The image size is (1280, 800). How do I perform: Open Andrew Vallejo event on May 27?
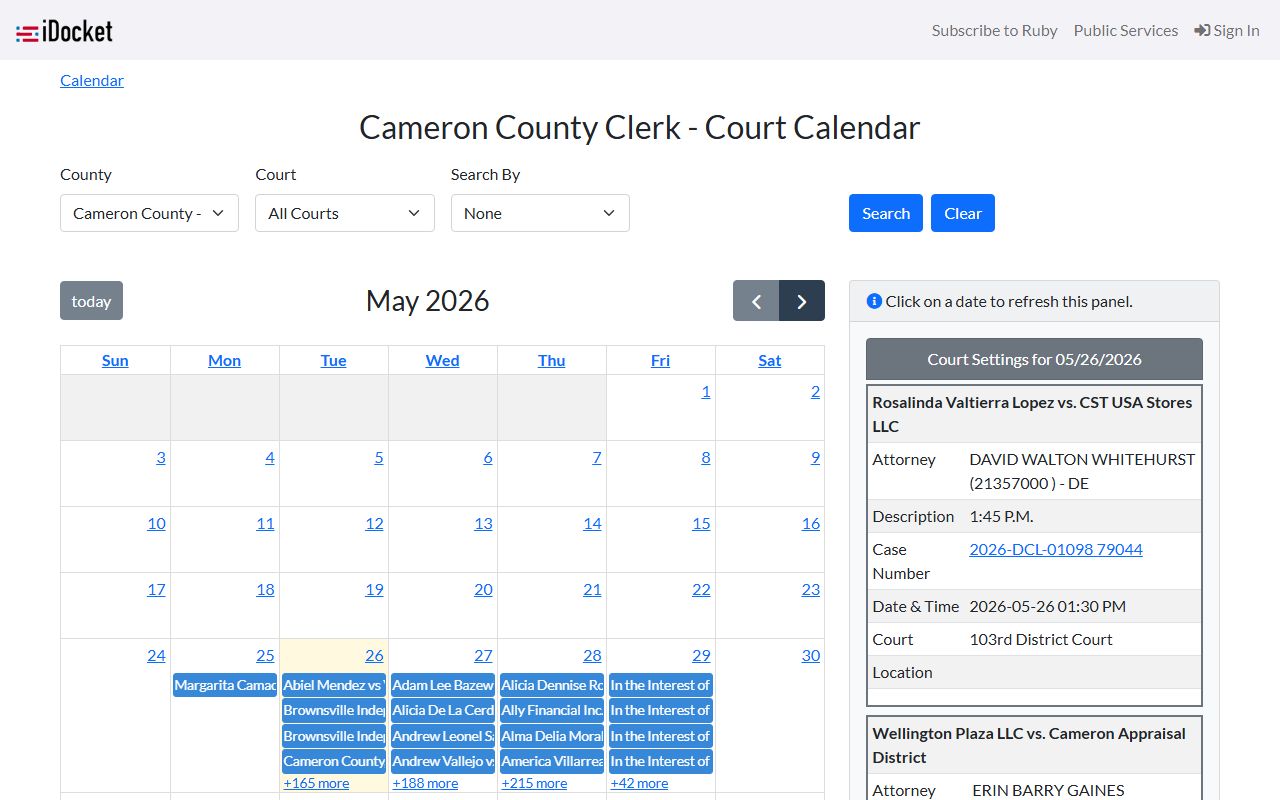[x=443, y=761]
